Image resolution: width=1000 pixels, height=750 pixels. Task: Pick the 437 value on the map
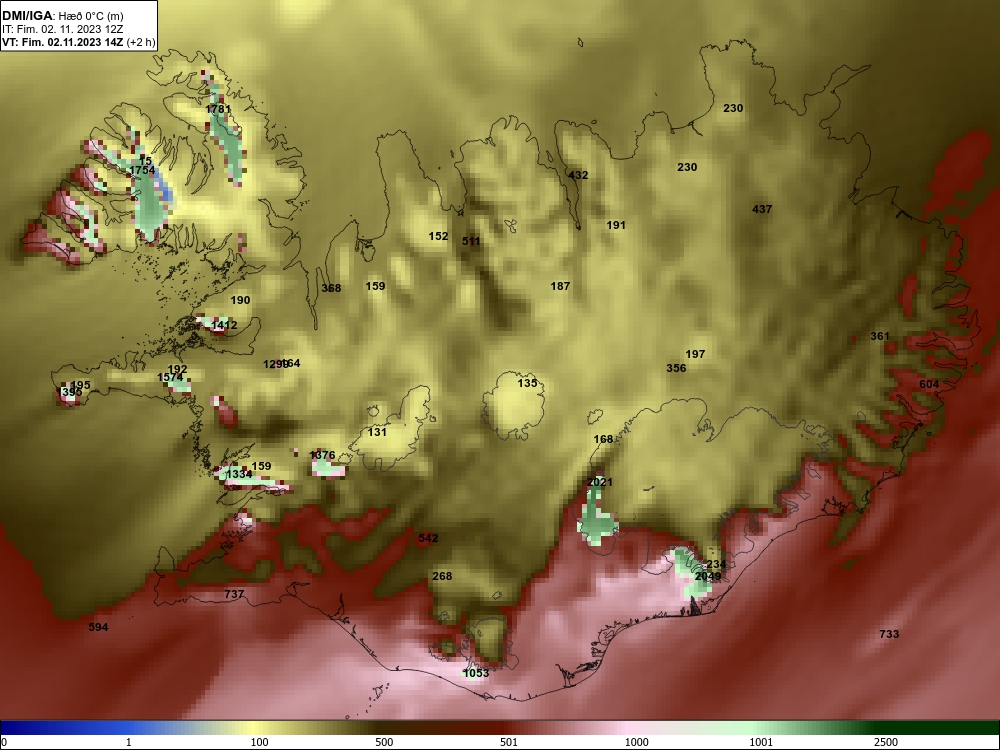(x=762, y=209)
